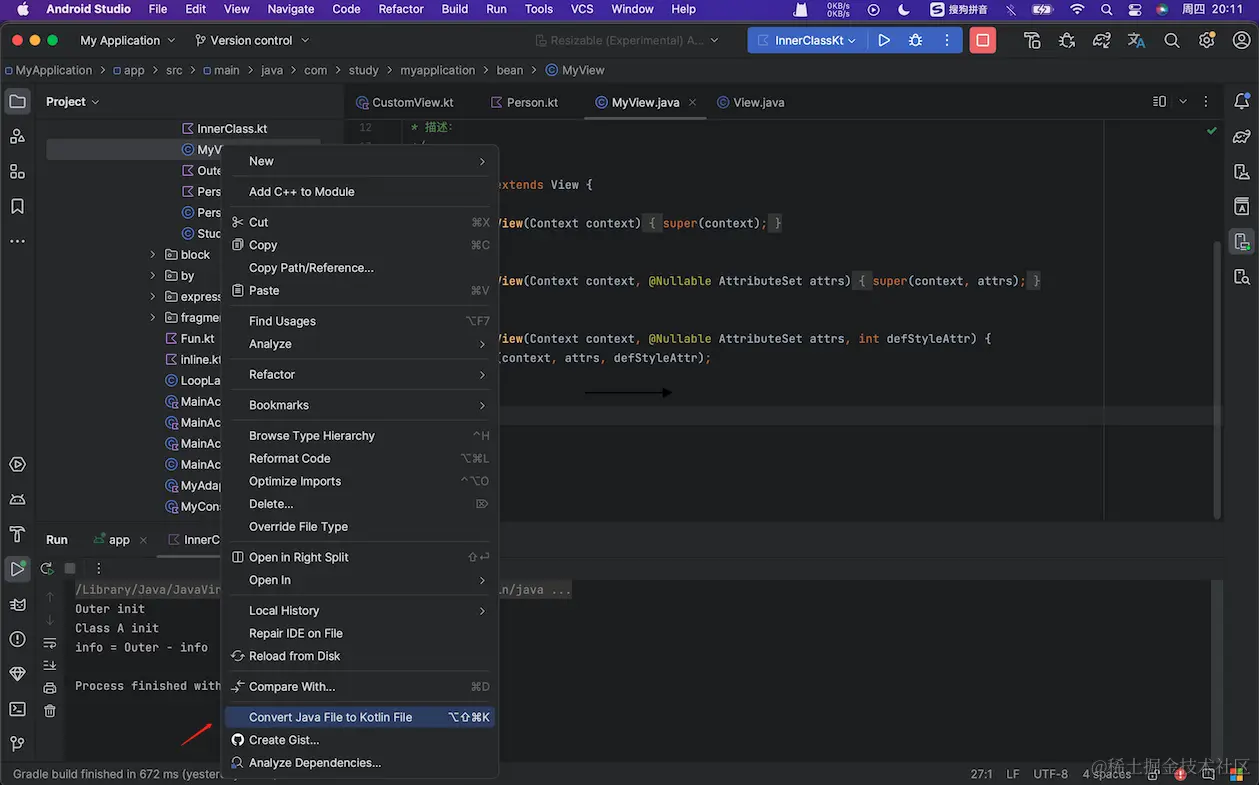Sync Project with Gradle Files icon
The width and height of the screenshot is (1259, 785).
click(1101, 40)
